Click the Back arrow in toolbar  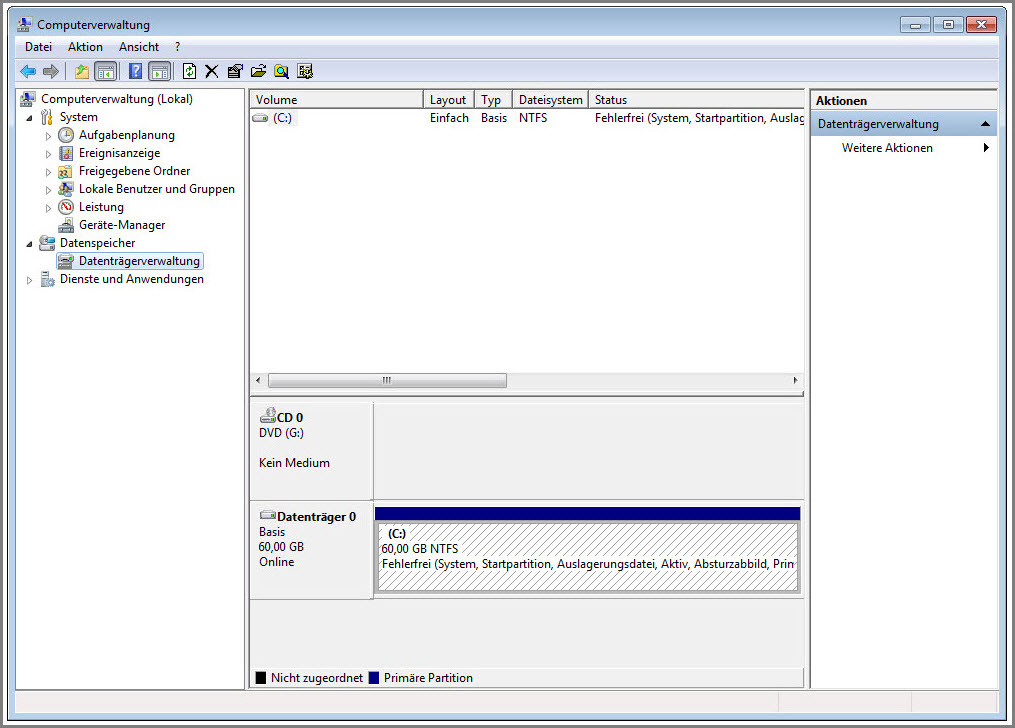(28, 71)
